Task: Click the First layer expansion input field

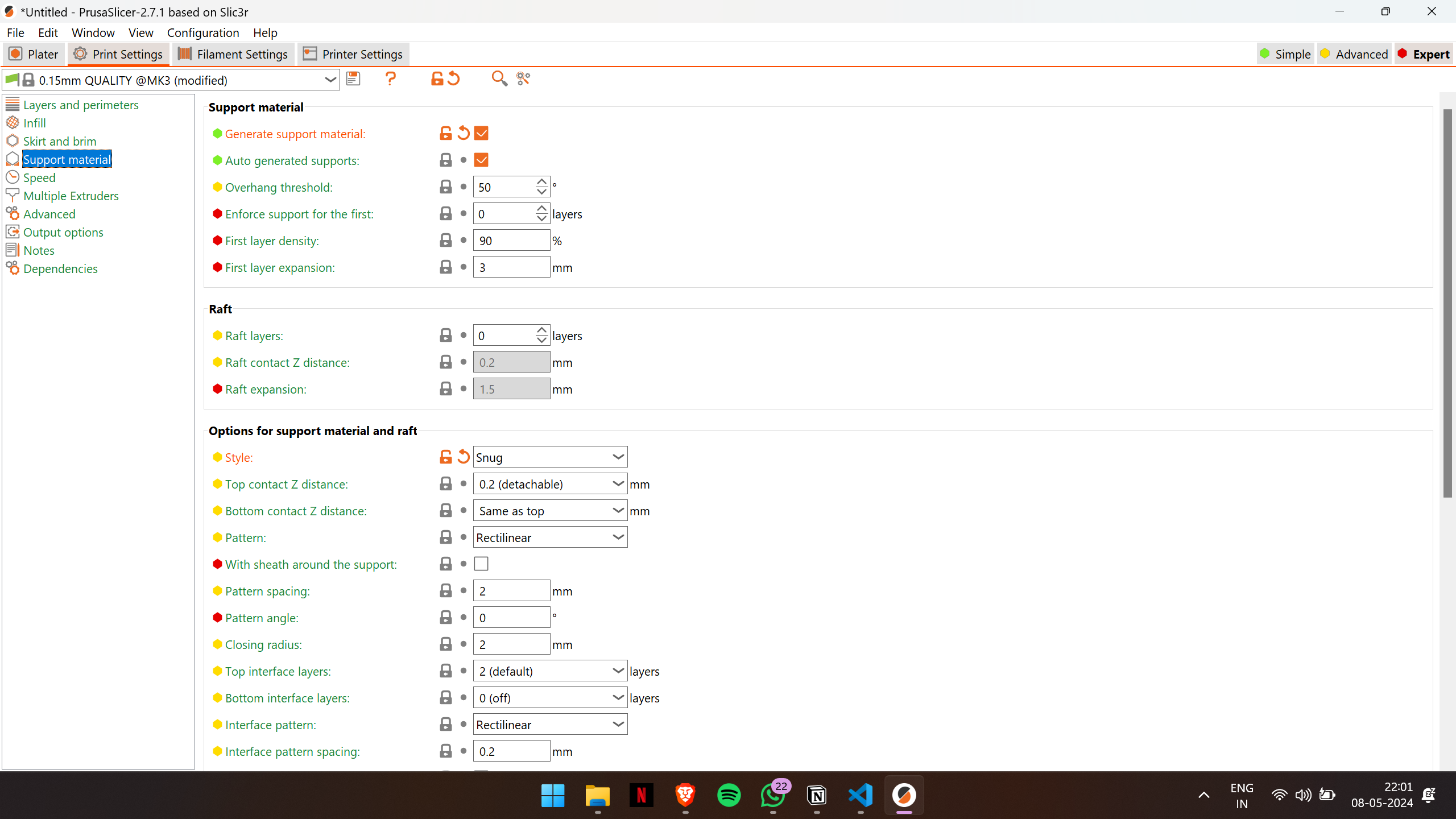Action: click(511, 267)
